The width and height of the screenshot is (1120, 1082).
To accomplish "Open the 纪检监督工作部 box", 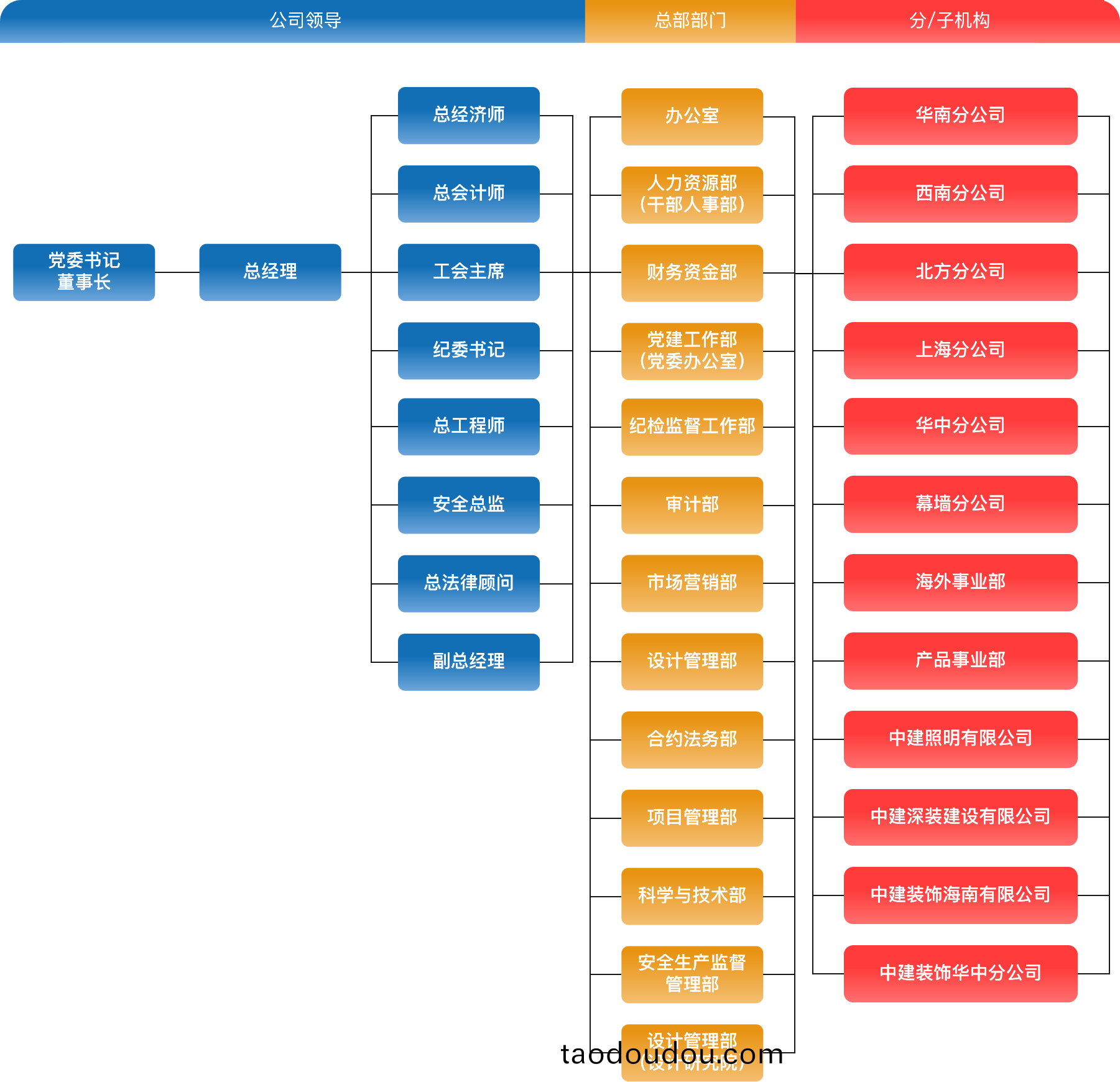I will pos(692,427).
